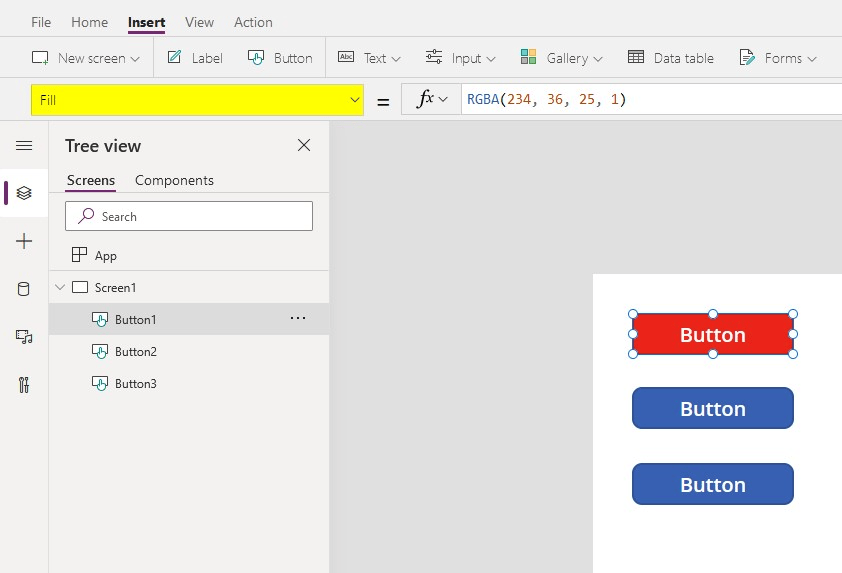Open the fx formula function dropdown

tap(431, 99)
